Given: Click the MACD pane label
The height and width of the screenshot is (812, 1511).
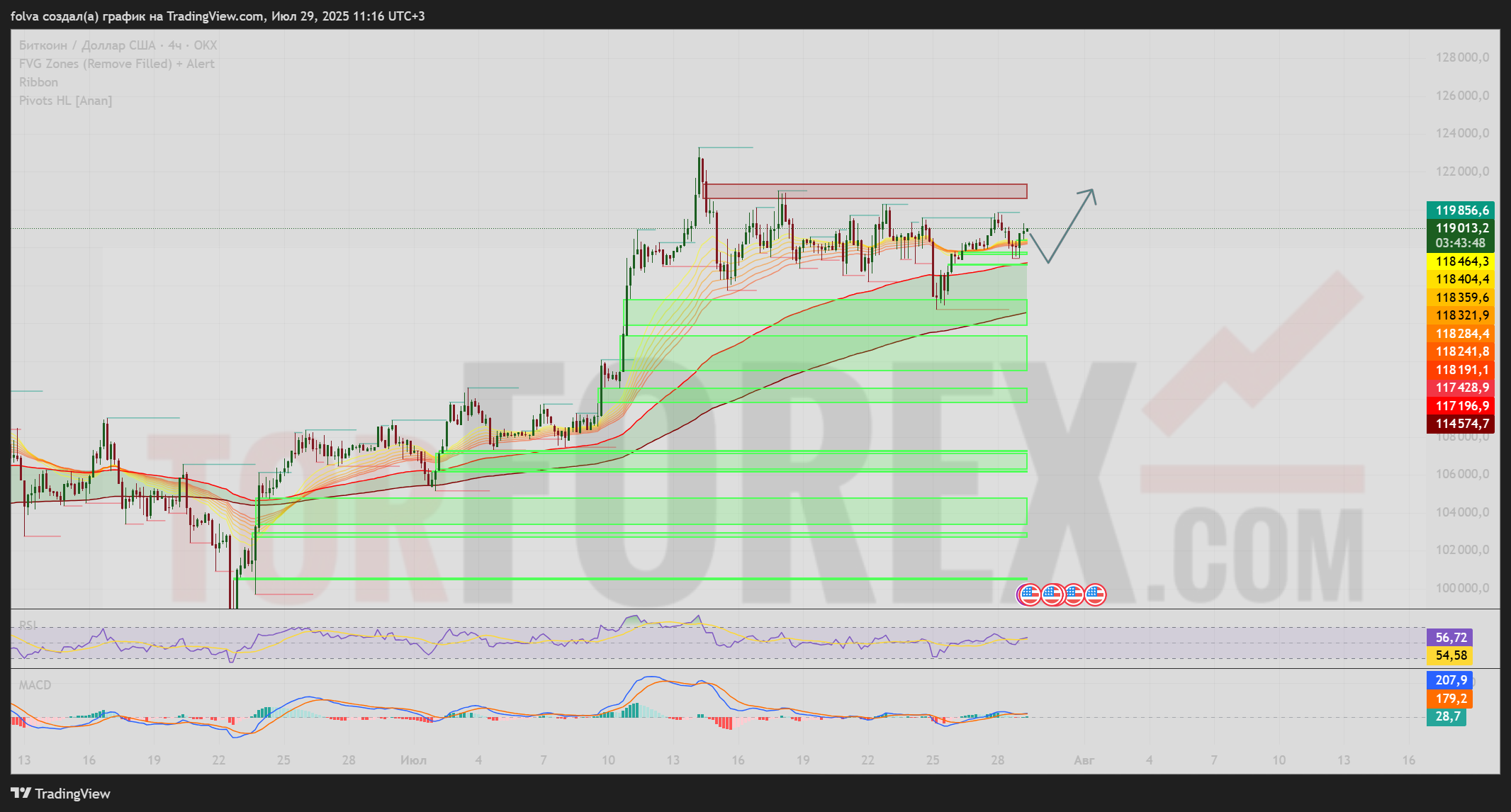Looking at the screenshot, I should (35, 685).
